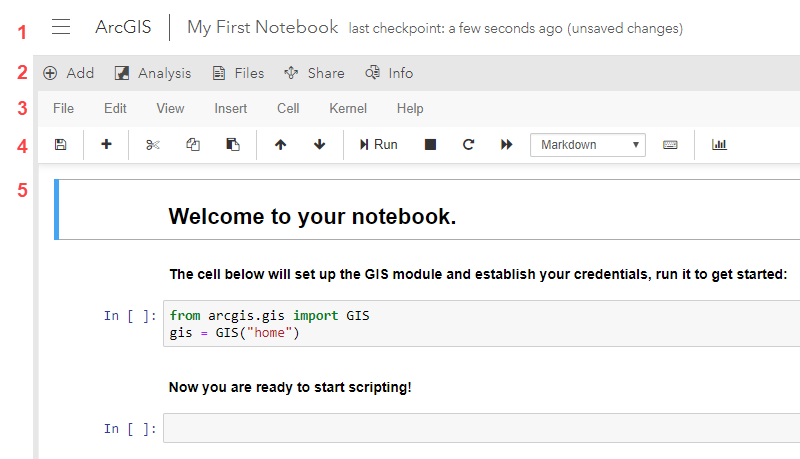
Task: Cut selected cell with scissors icon
Action: (x=152, y=145)
